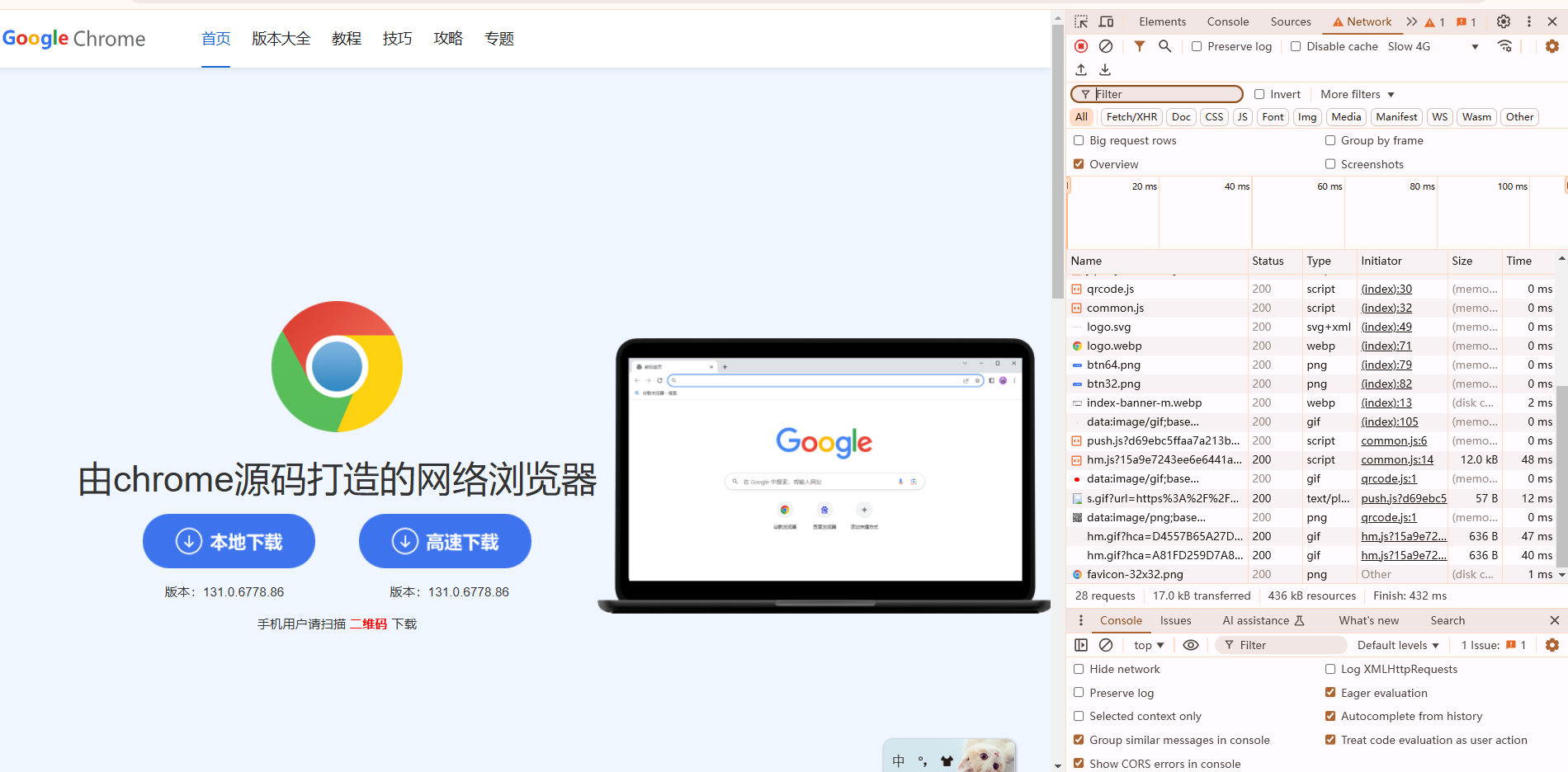1568x772 pixels.
Task: Create live expression eye icon
Action: point(1191,645)
